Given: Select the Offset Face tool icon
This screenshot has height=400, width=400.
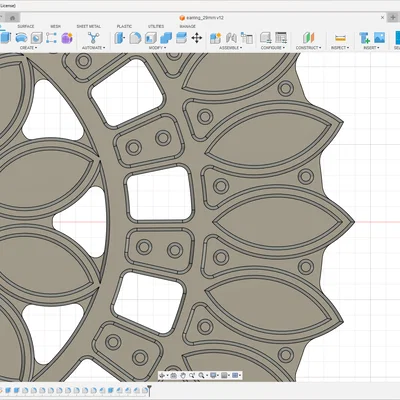Looking at the screenshot, I should tap(181, 38).
